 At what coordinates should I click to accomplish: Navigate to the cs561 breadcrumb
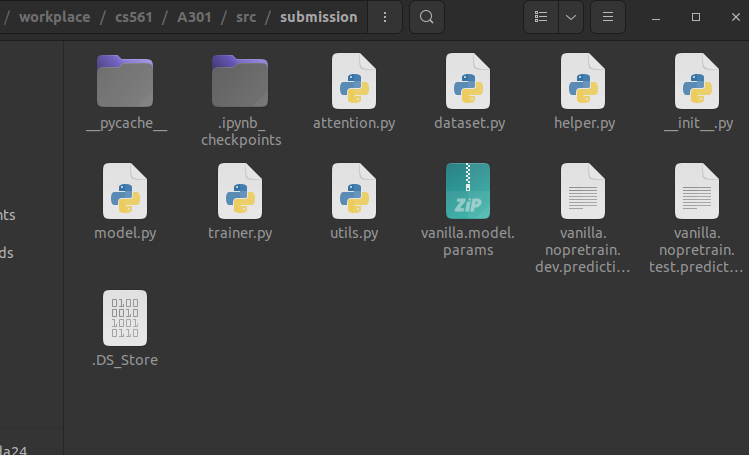134,17
